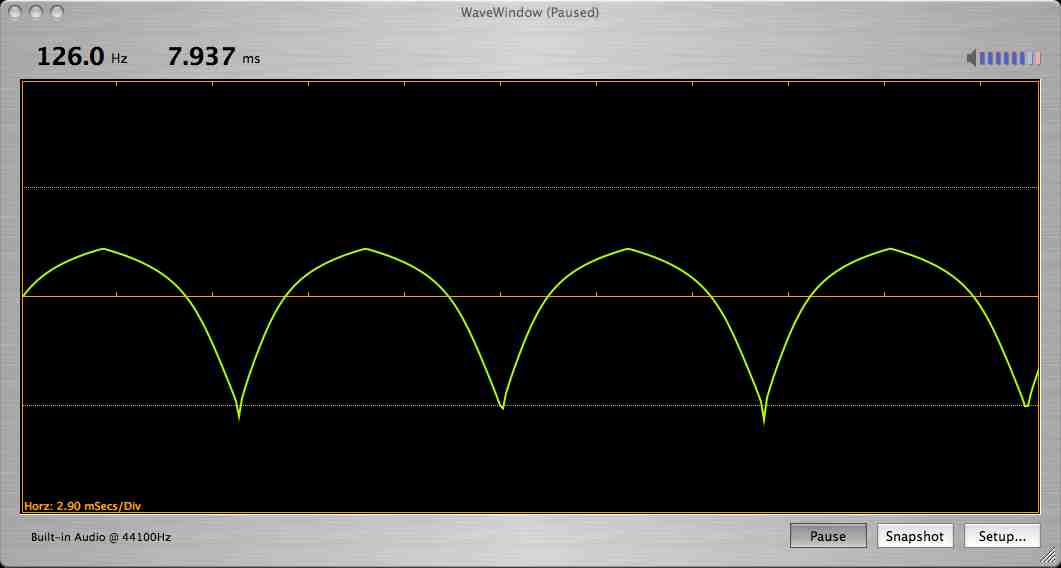Screen dimensions: 1061x568
Task: Click the Horz: 2.90 mSecs/Div label
Action: (x=83, y=506)
